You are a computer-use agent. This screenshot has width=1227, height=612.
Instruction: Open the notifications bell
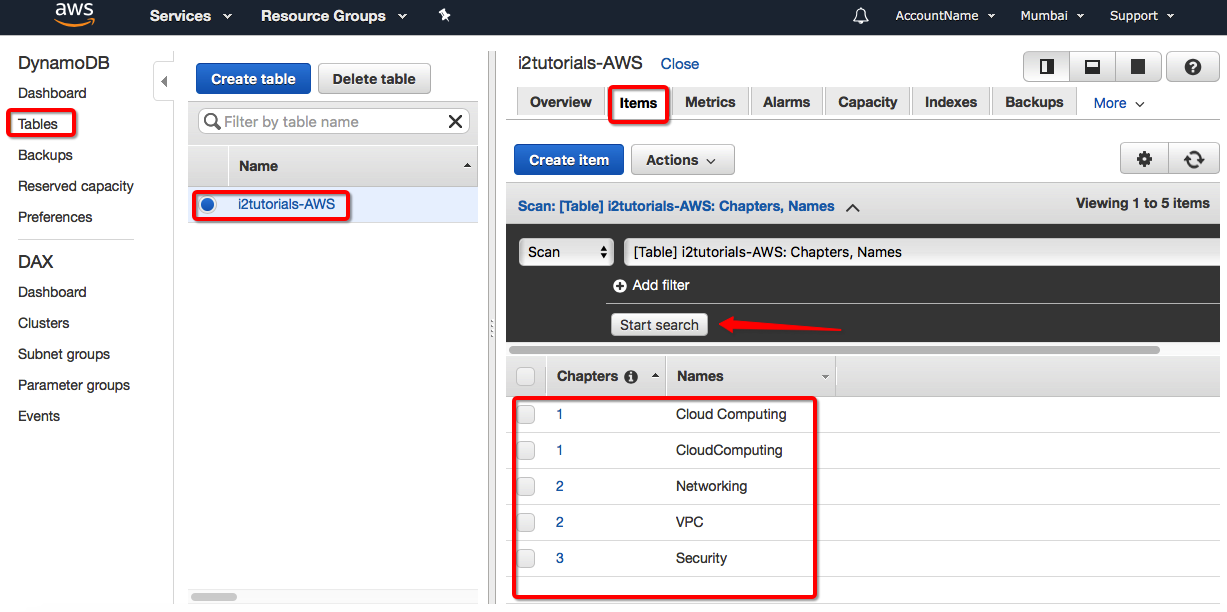[861, 16]
